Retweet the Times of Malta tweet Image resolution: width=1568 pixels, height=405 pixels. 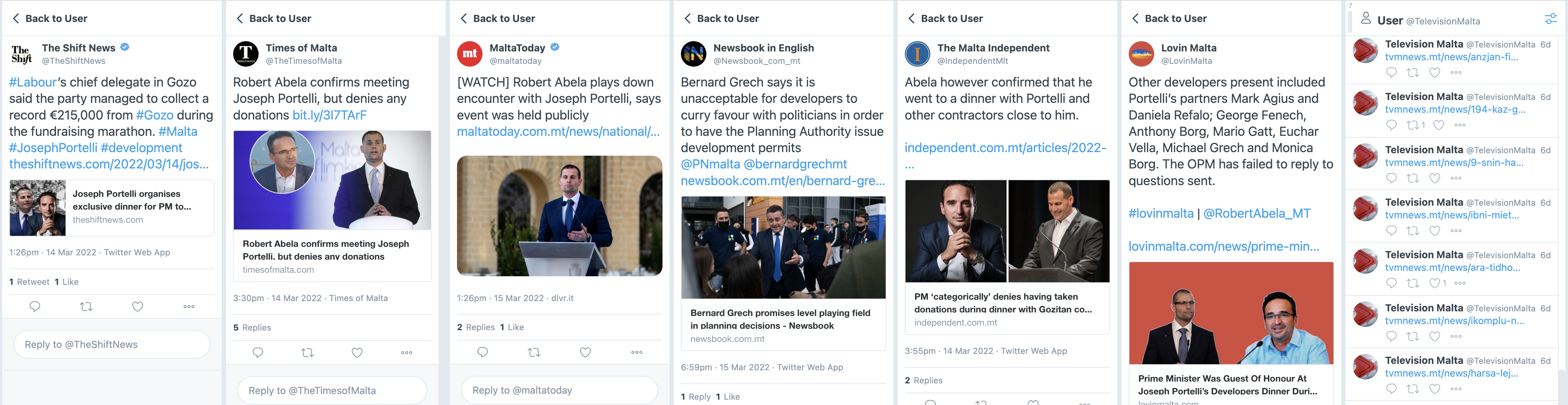(x=308, y=352)
